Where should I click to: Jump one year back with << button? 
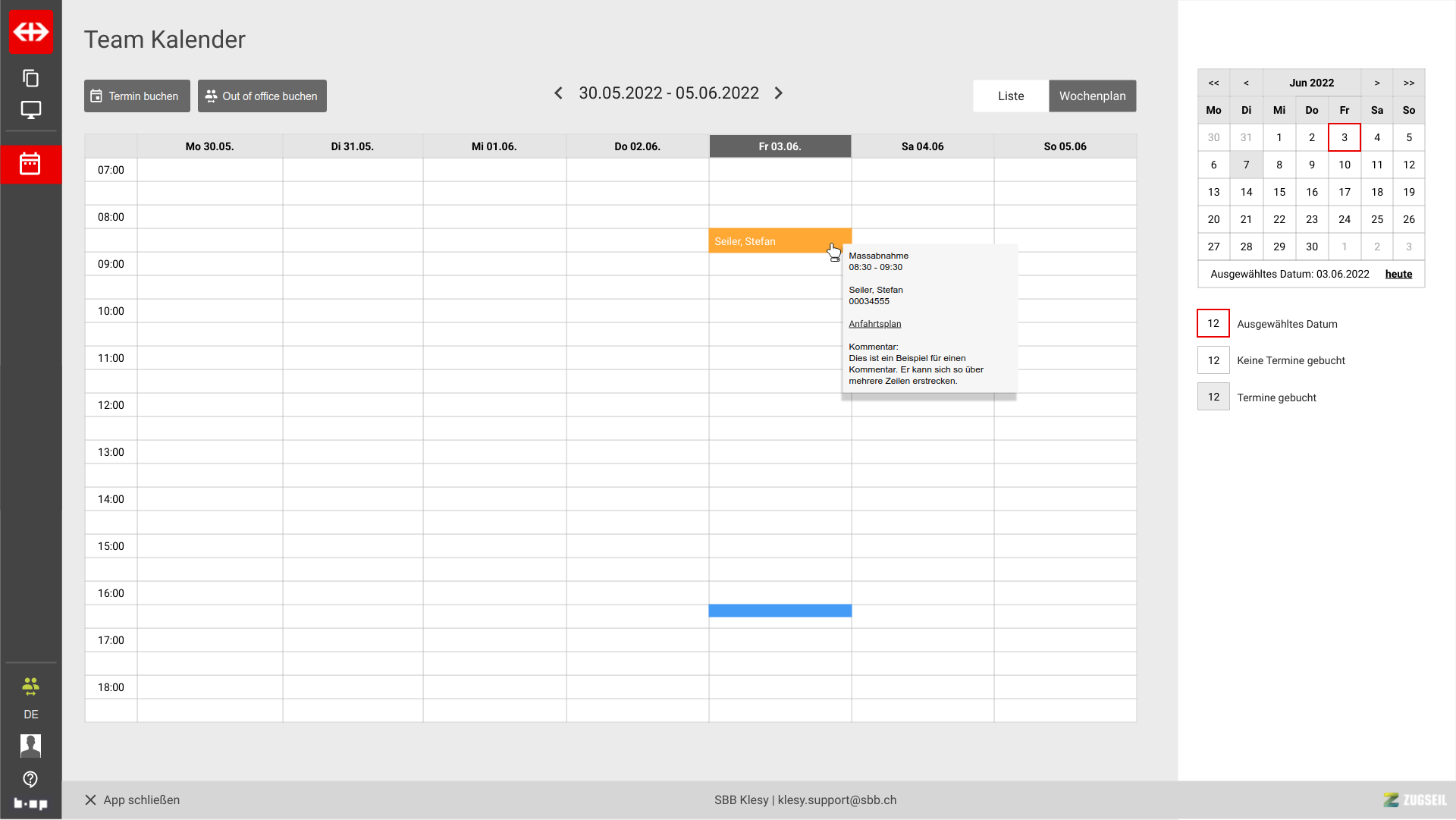pos(1213,83)
